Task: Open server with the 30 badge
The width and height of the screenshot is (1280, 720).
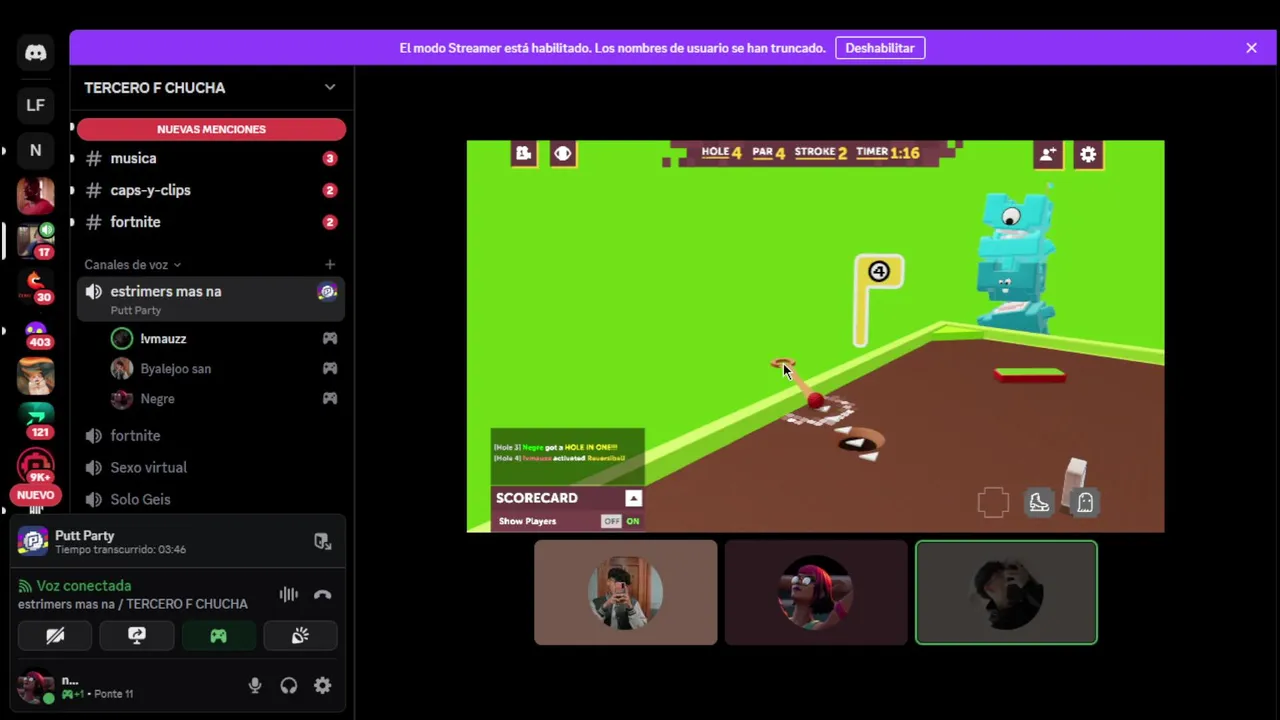Action: click(36, 287)
